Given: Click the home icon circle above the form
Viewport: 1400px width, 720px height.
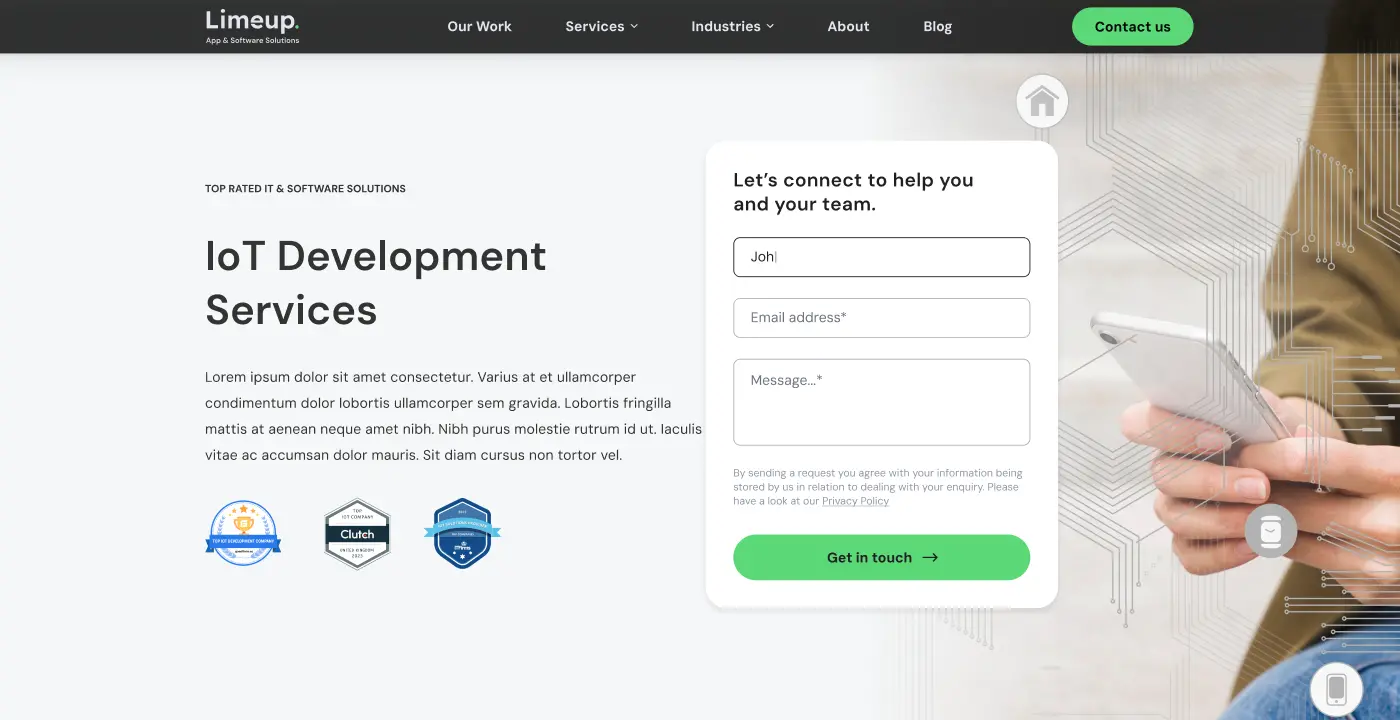Looking at the screenshot, I should coord(1042,102).
